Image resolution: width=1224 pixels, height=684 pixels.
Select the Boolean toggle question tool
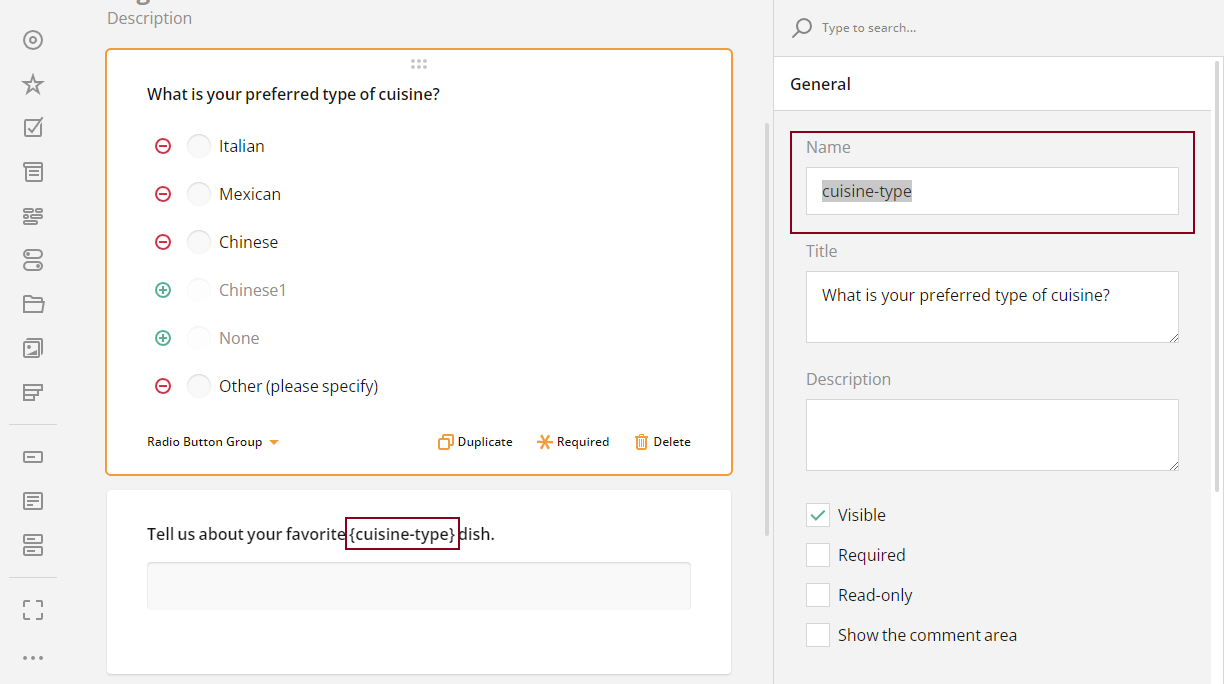pyautogui.click(x=32, y=260)
